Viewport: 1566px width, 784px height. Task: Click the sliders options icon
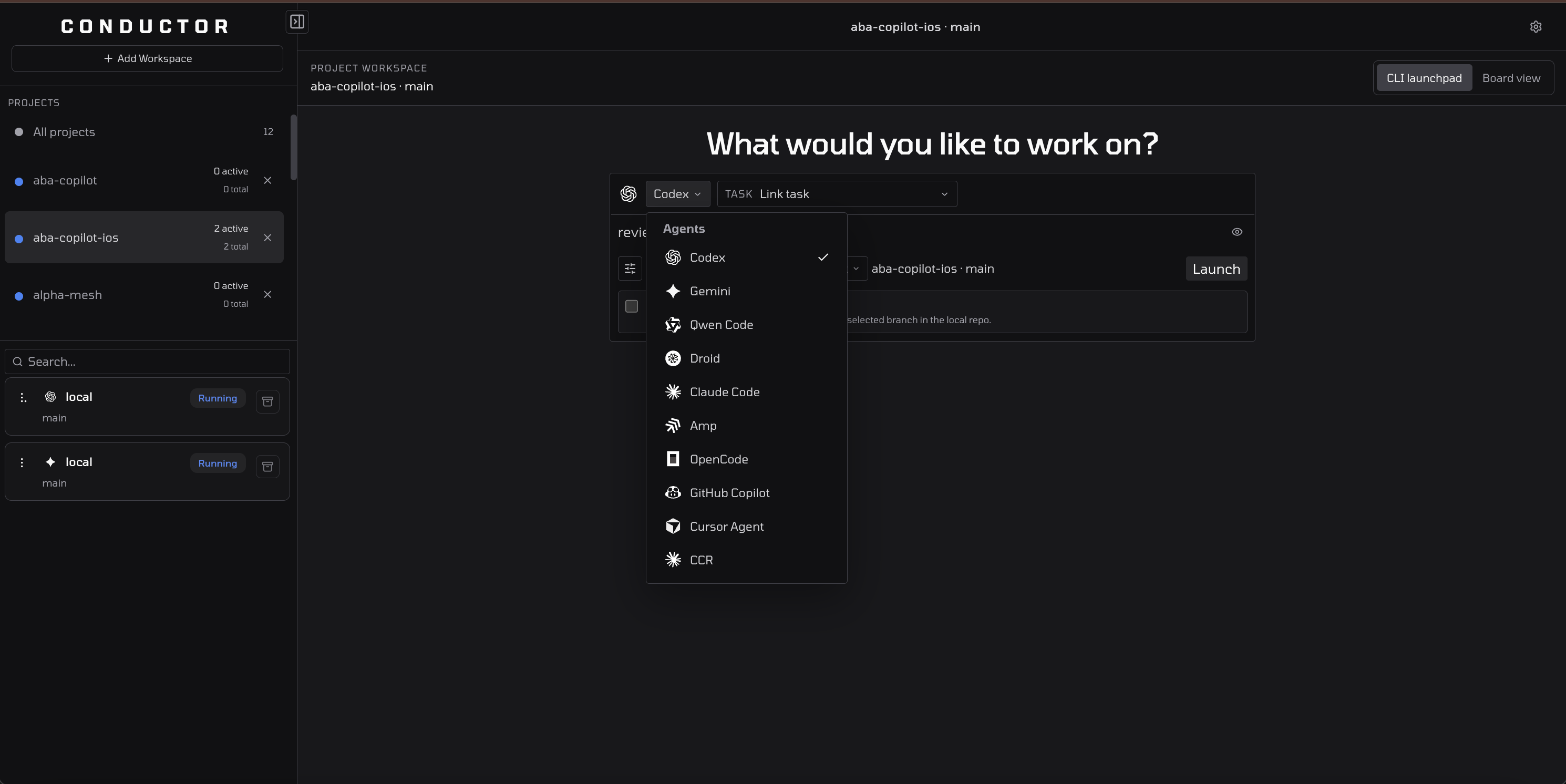(630, 269)
